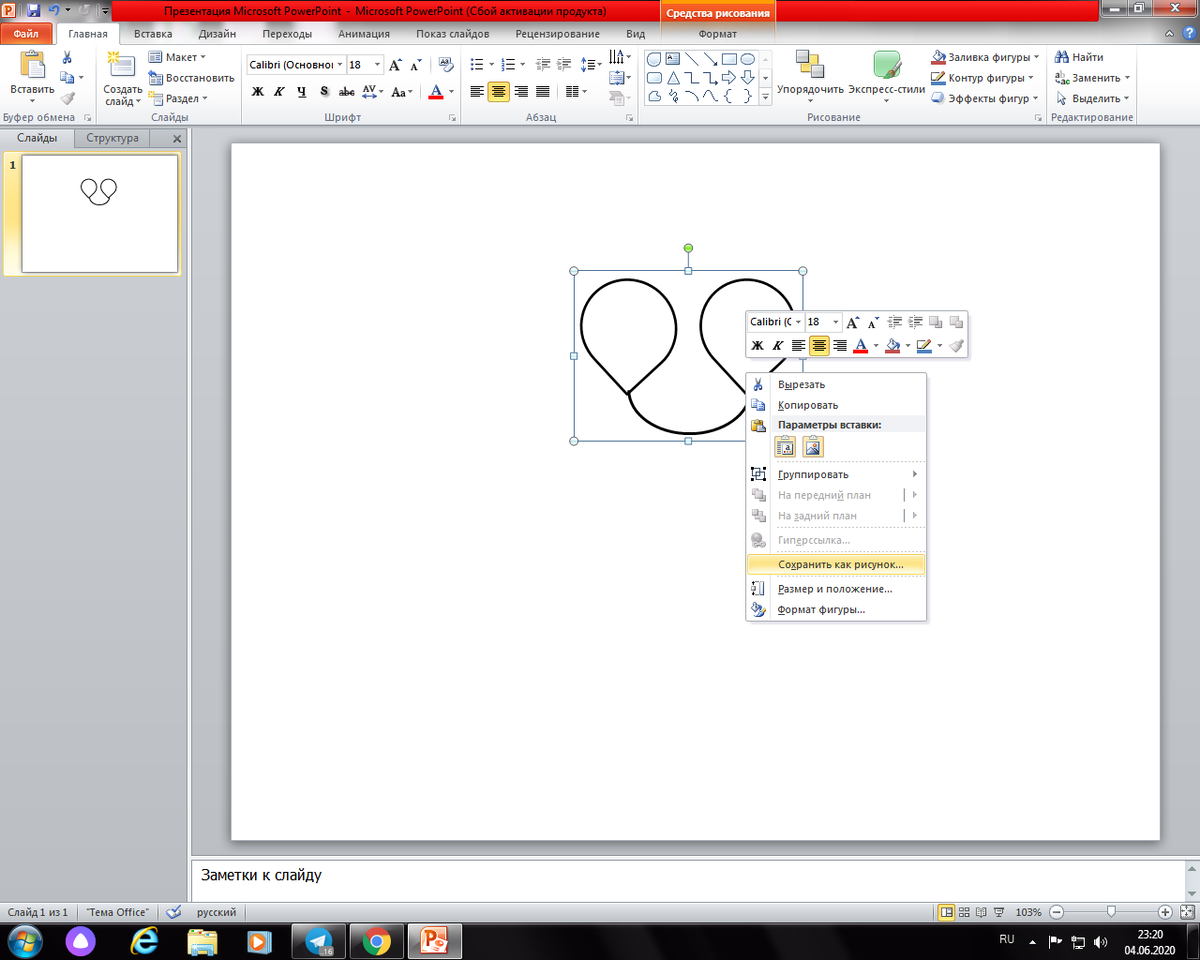Click font color A in mini toolbar
The width and height of the screenshot is (1200, 960).
coord(860,345)
